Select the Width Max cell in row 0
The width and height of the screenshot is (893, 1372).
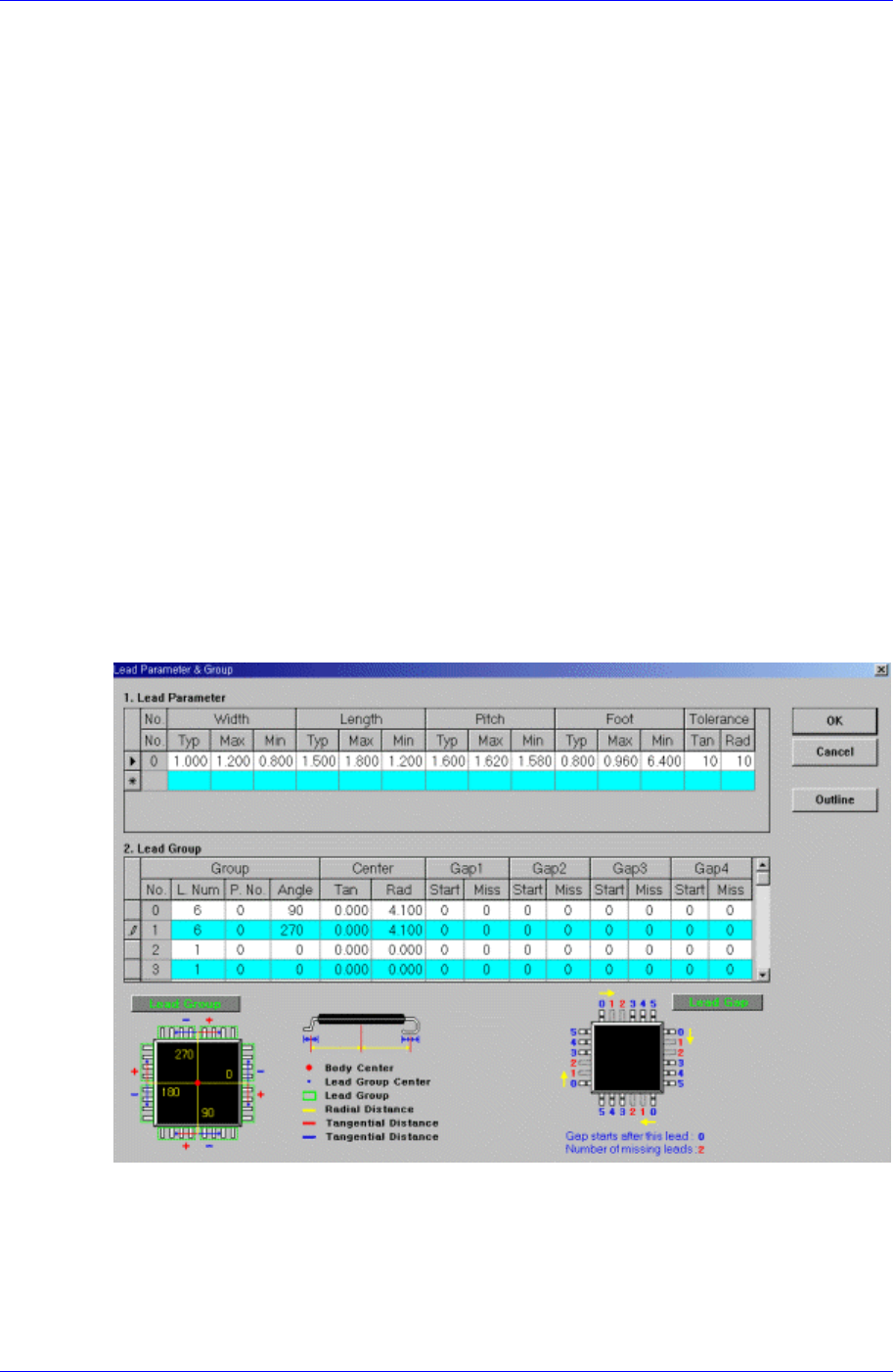[x=233, y=760]
